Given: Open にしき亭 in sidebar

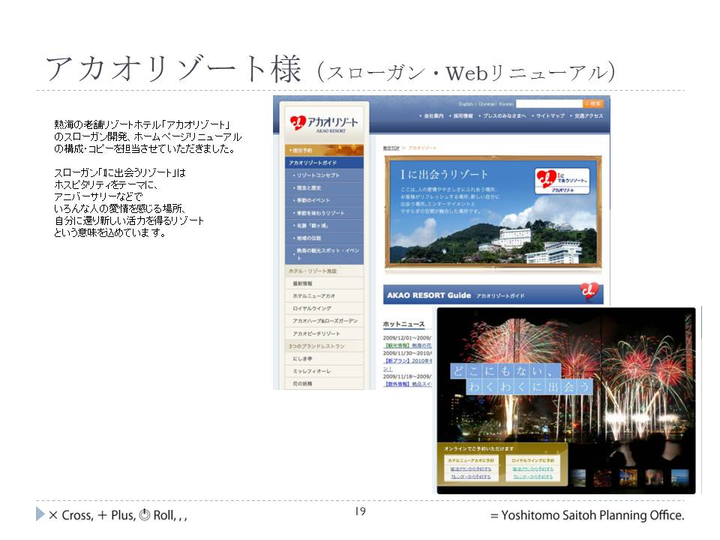Looking at the screenshot, I should (x=324, y=358).
